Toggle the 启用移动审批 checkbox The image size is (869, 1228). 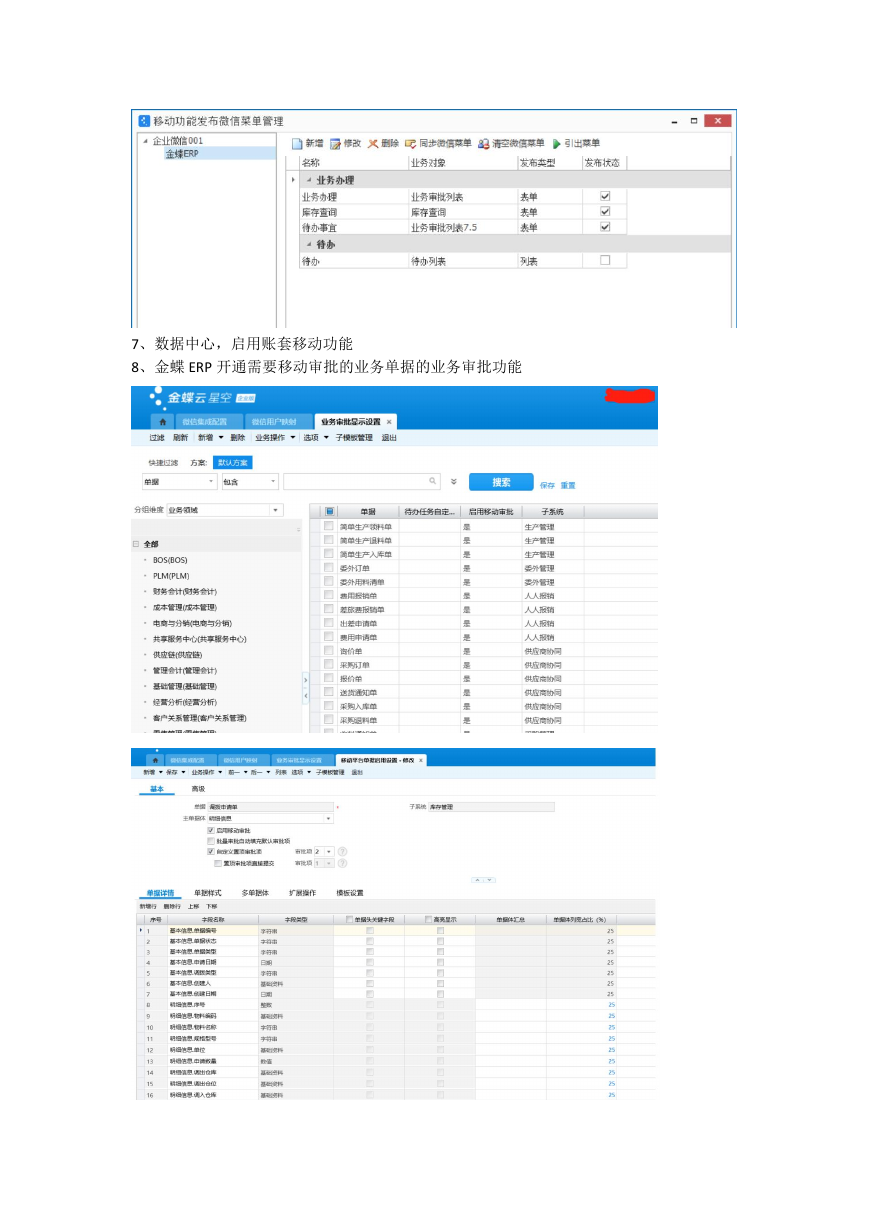tap(210, 830)
